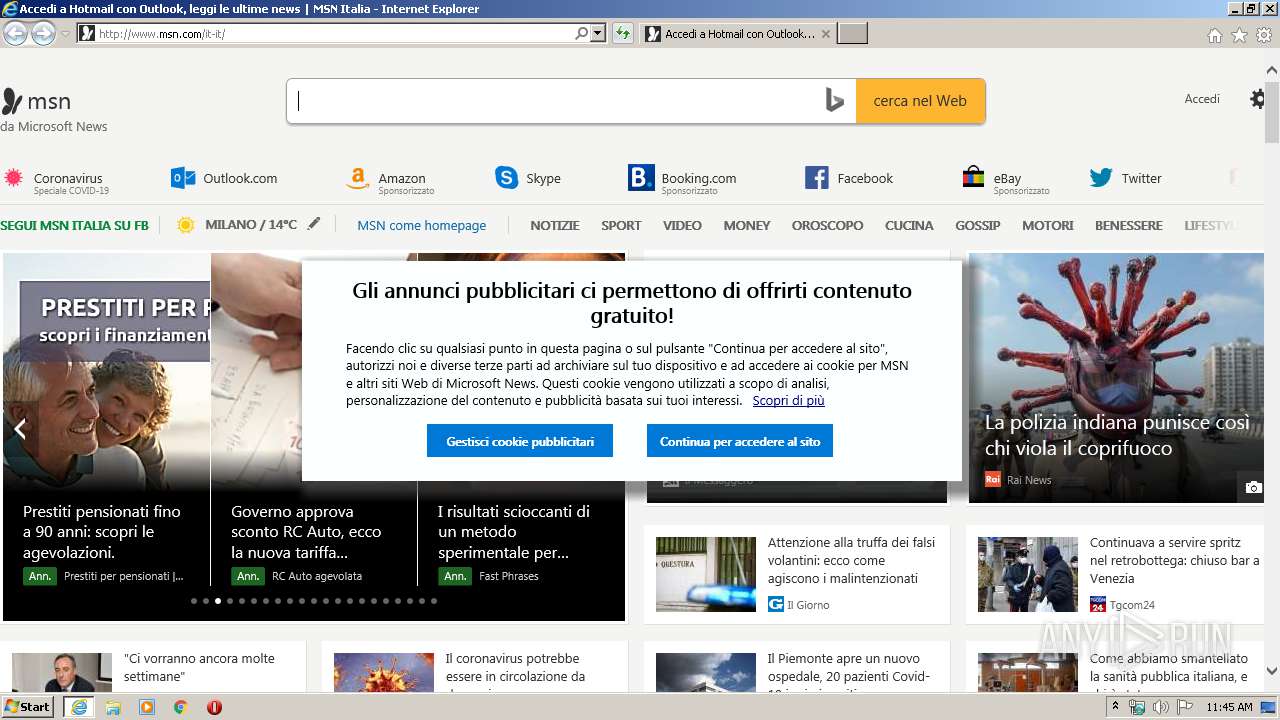Select SPORT in navigation bar
1280x720 pixels.
[x=621, y=225]
